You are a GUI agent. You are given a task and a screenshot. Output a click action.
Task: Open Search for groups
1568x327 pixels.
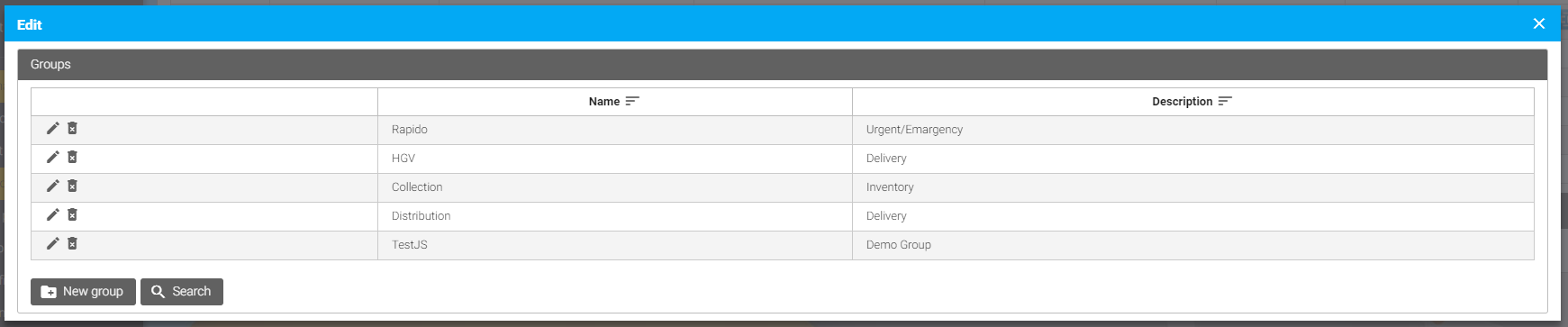(x=182, y=292)
